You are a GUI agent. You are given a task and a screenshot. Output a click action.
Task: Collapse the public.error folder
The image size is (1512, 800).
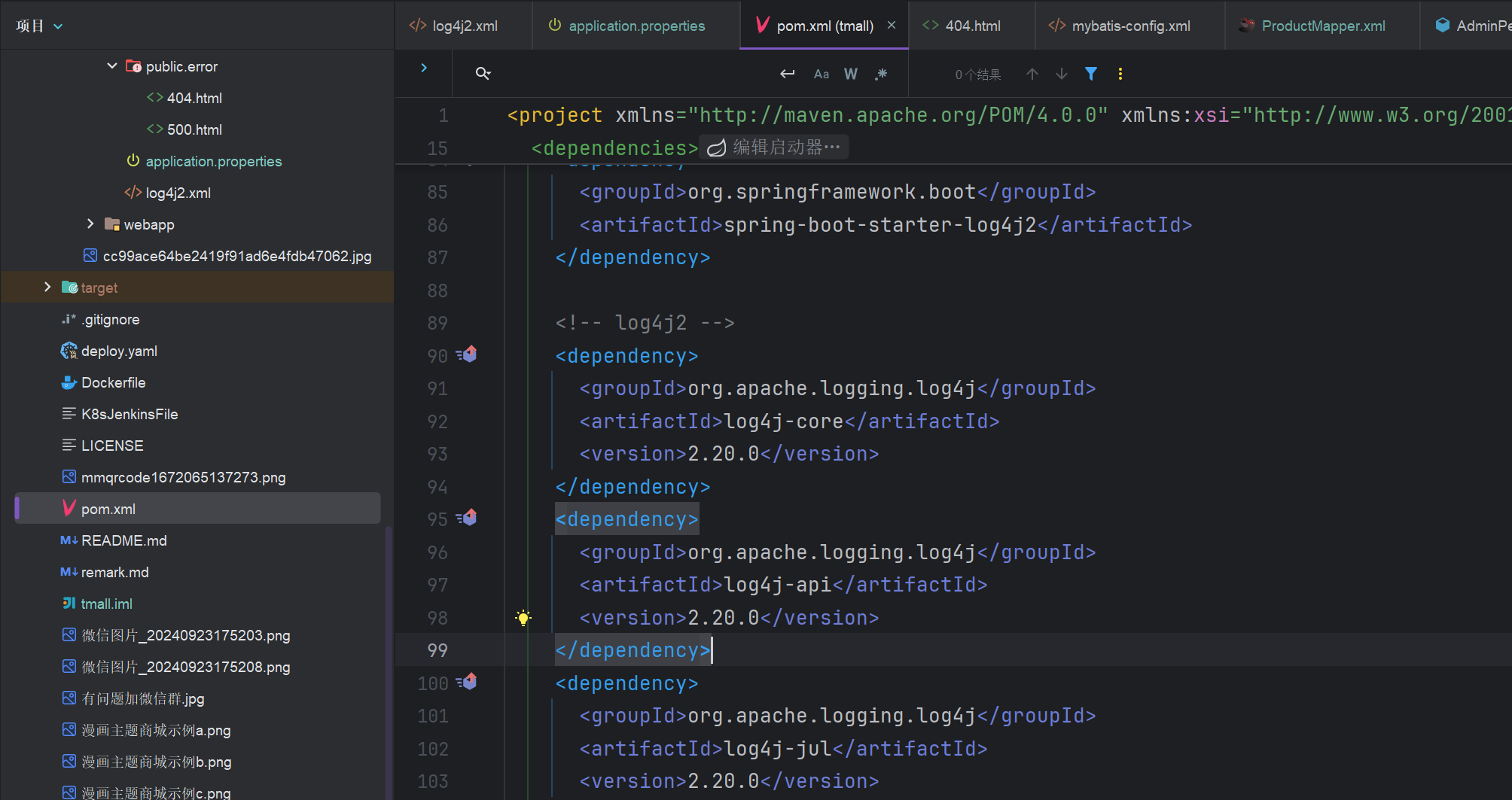point(111,66)
